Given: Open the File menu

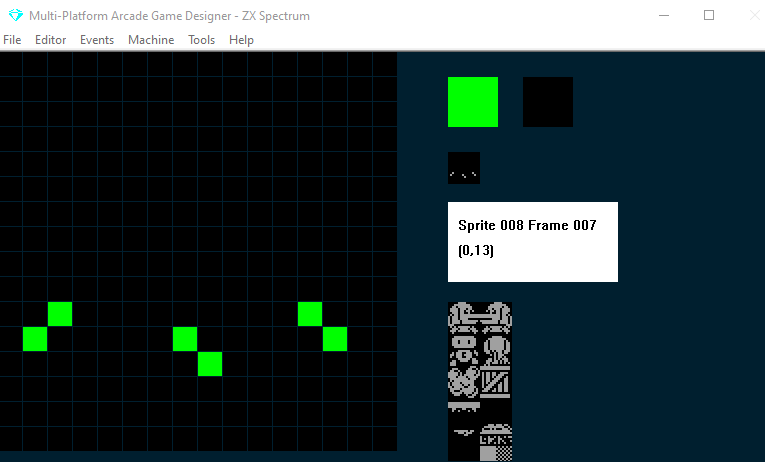Looking at the screenshot, I should tap(12, 40).
